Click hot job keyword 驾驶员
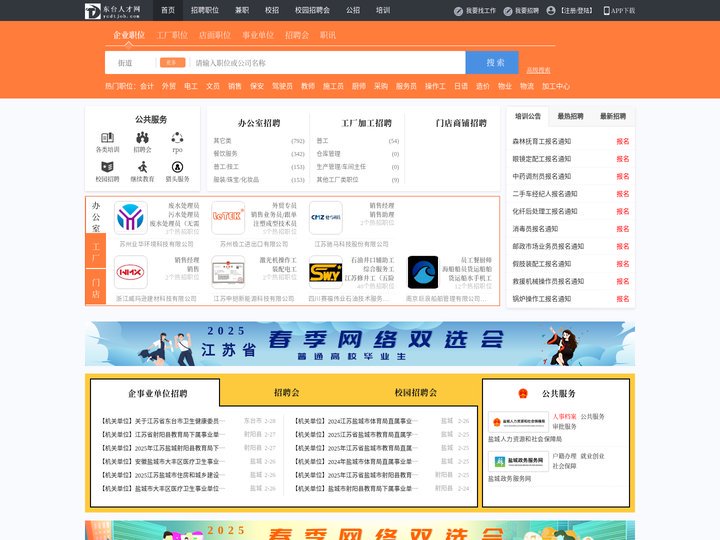The height and width of the screenshot is (540, 720). tap(282, 86)
